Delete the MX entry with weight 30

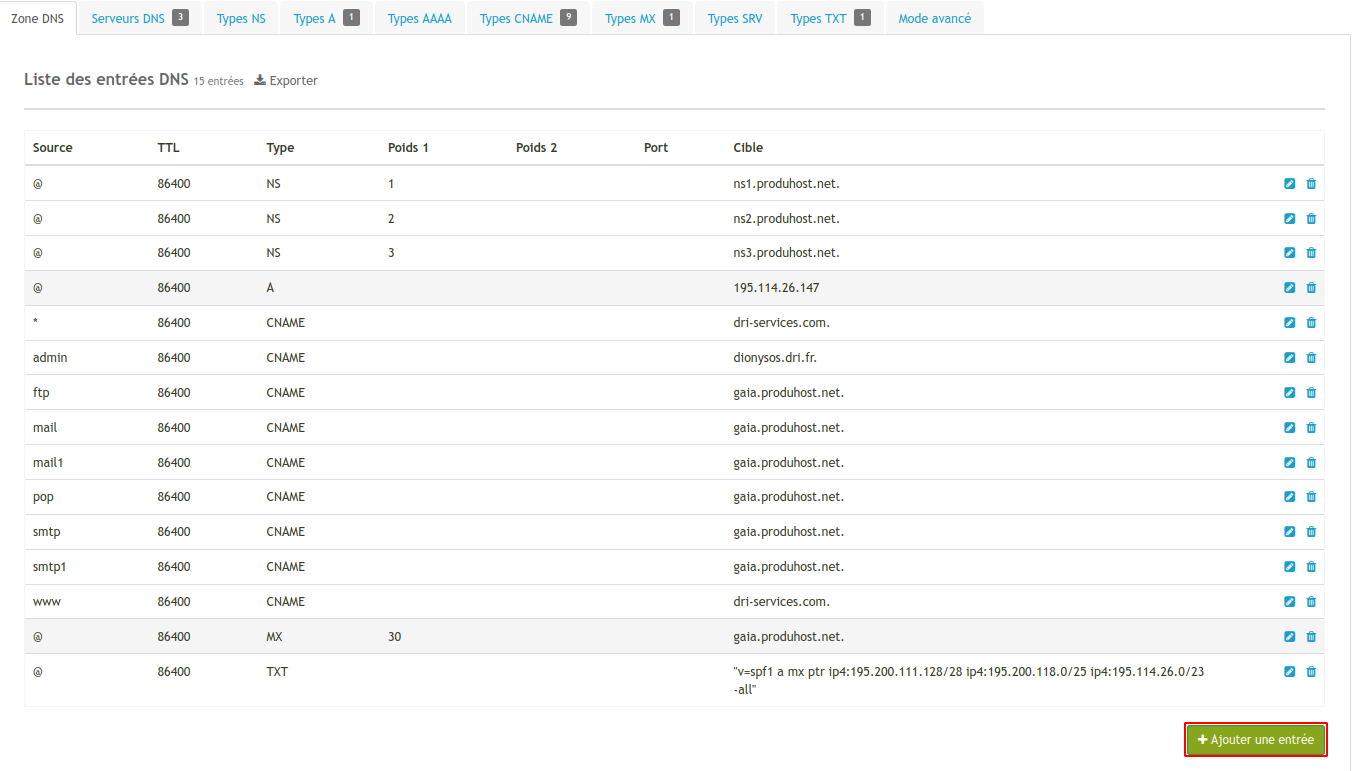click(x=1311, y=637)
